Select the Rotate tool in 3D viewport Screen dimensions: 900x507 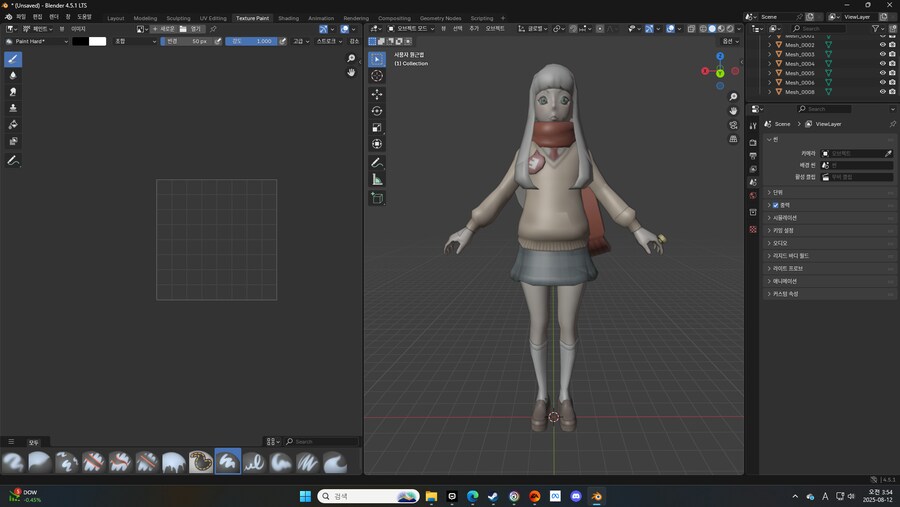(x=377, y=111)
